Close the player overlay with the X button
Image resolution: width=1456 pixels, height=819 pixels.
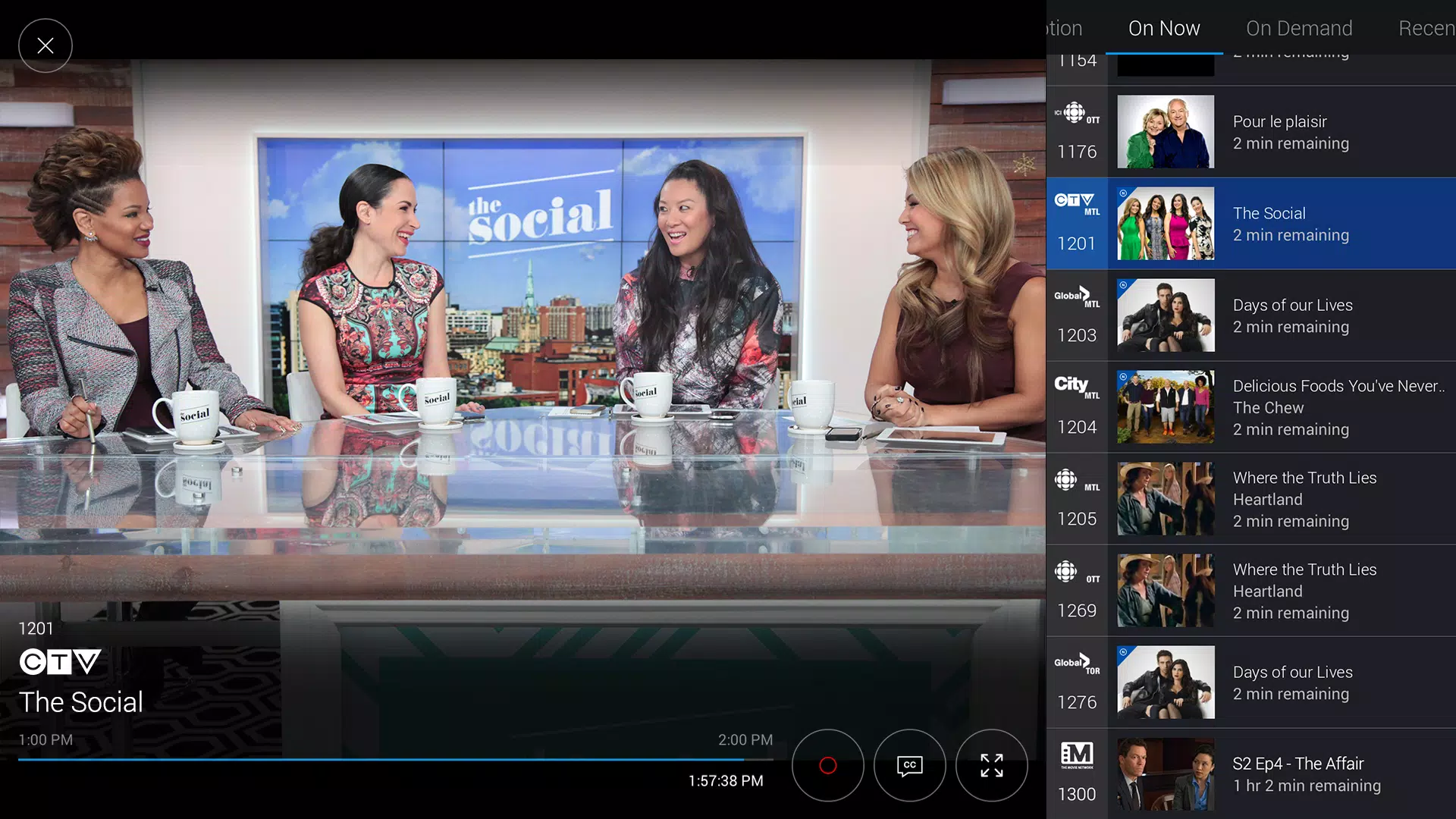(x=45, y=45)
